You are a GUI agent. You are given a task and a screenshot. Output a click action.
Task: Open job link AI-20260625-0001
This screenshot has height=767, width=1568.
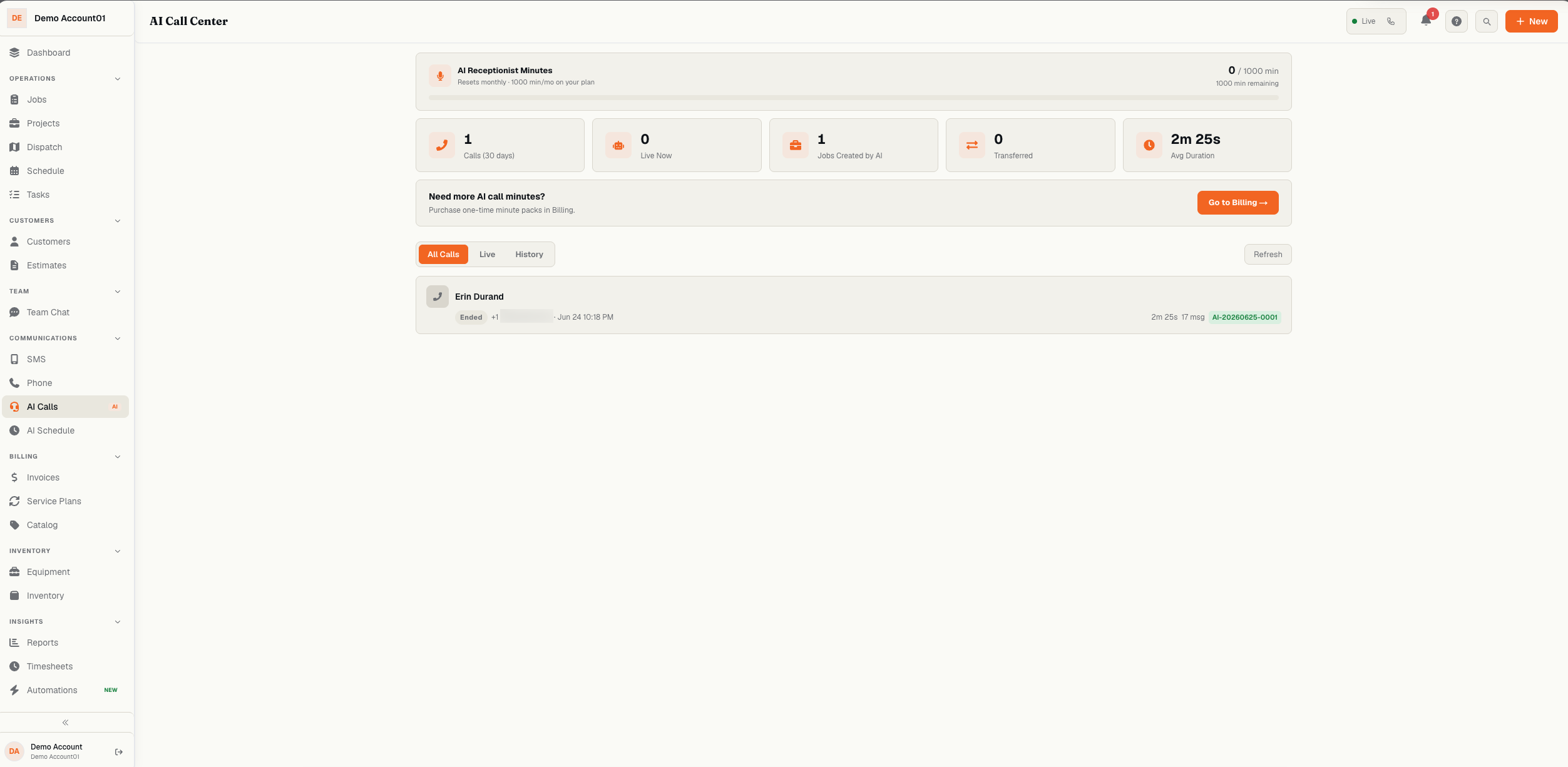click(x=1244, y=317)
